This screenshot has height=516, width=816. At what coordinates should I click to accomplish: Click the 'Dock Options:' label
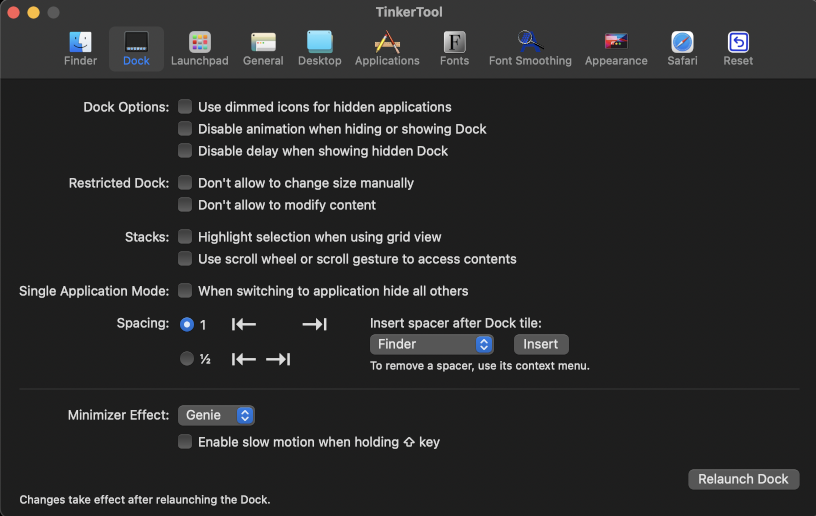pyautogui.click(x=126, y=107)
